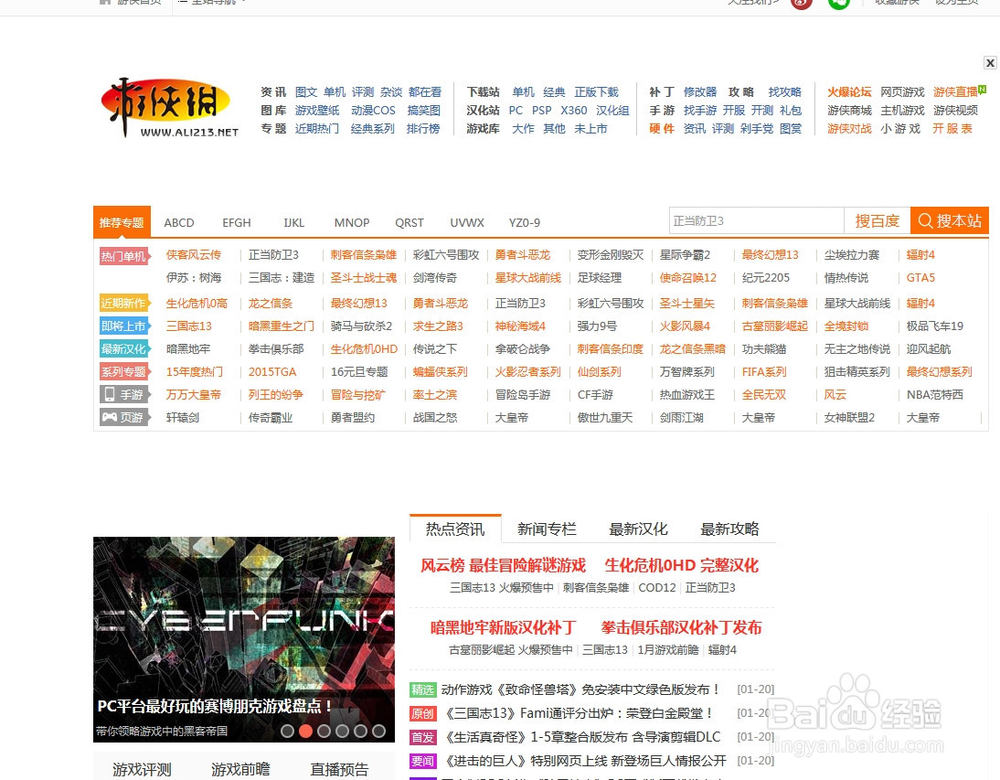The image size is (1000, 780).
Task: Open the 直播预告 tab
Action: [x=339, y=769]
